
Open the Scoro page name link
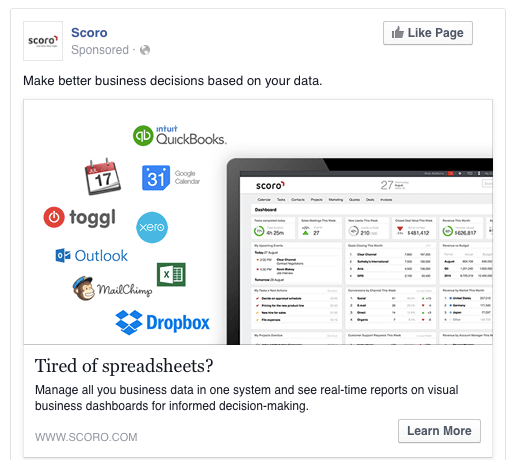pyautogui.click(x=89, y=33)
